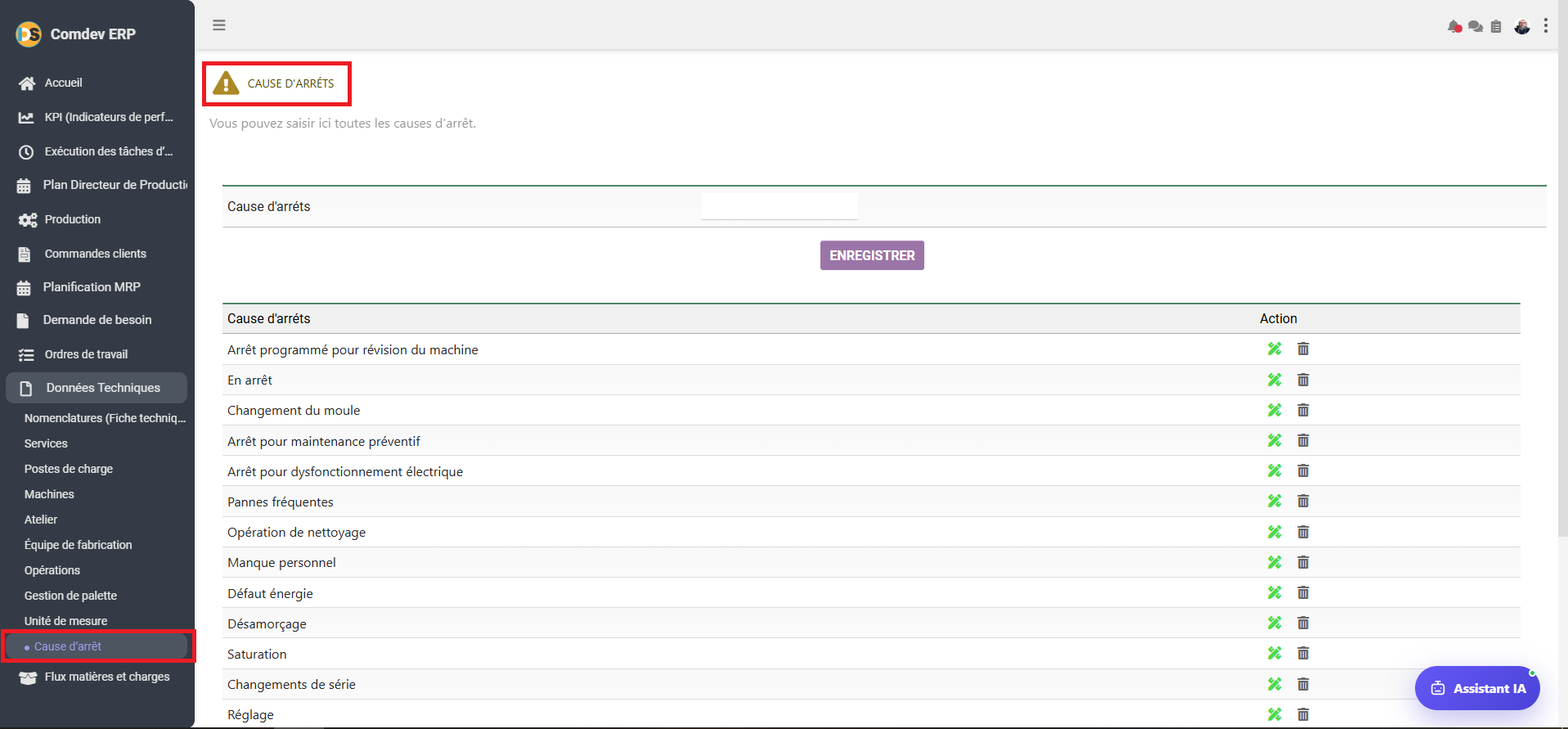
Task: Click the ENREGISTRER button
Action: pos(872,255)
